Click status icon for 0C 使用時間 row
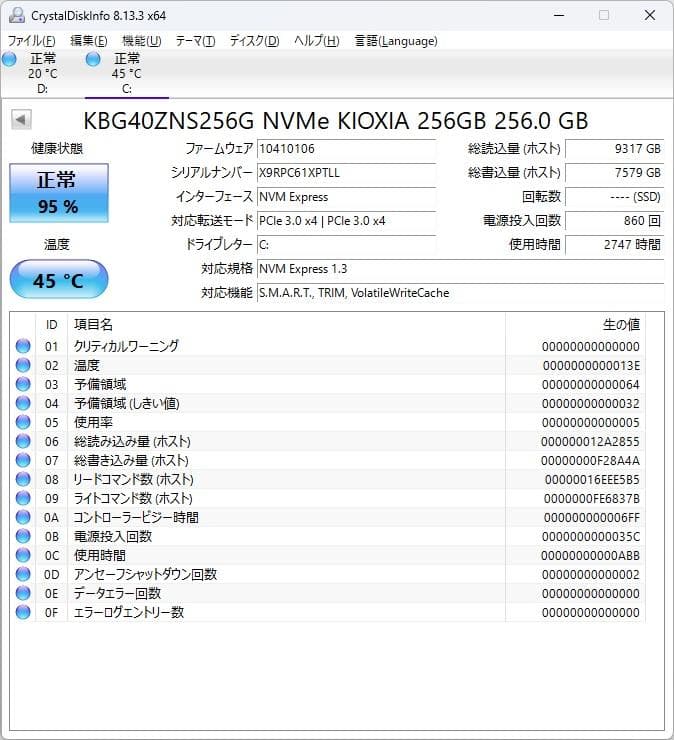 23,555
